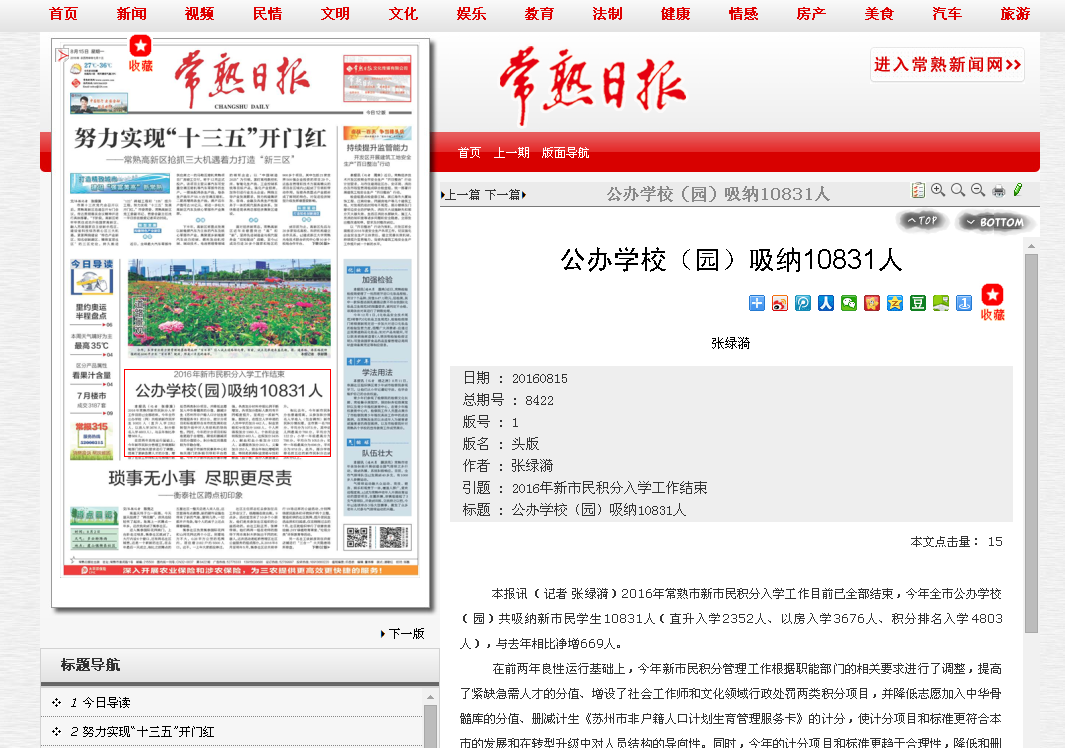
Task: Click the zoom out magnifier icon
Action: (977, 190)
